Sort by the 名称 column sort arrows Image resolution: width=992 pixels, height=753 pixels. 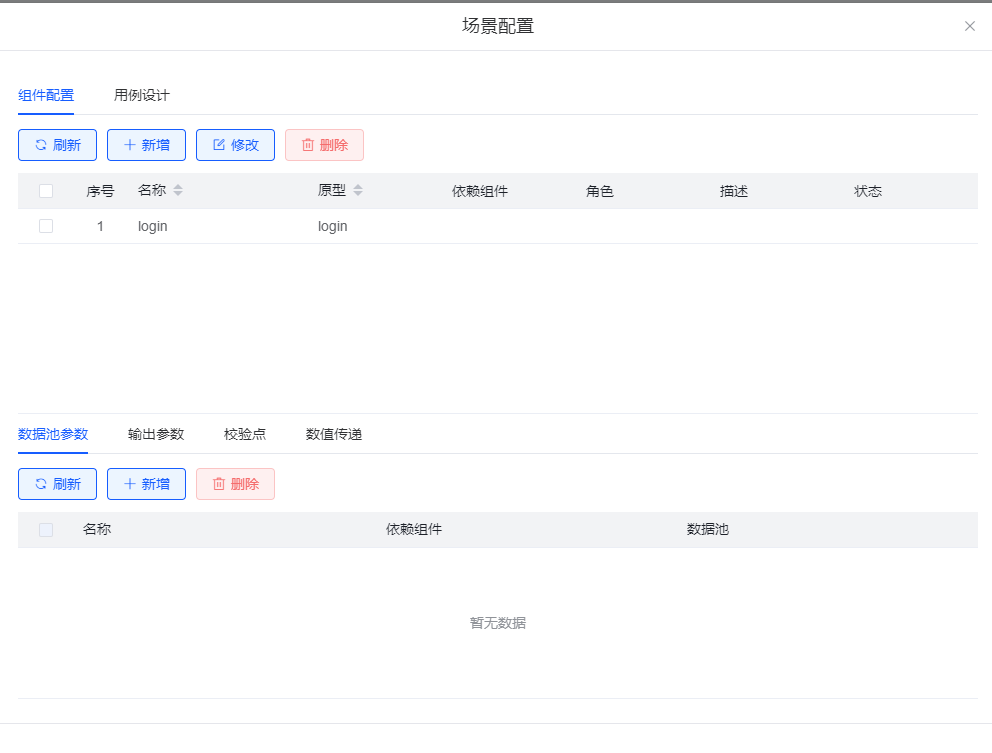(x=178, y=191)
